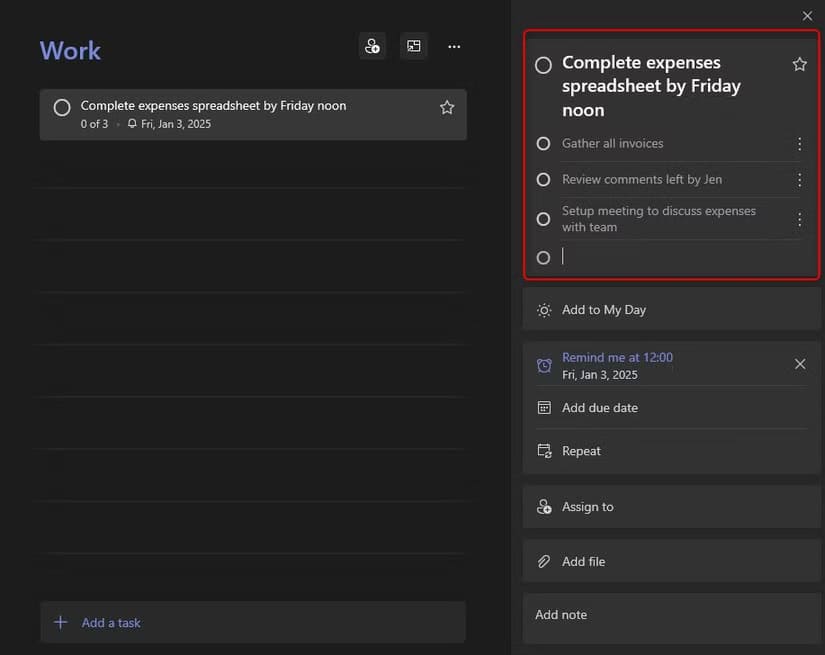The height and width of the screenshot is (655, 825).
Task: Click Add due date
Action: (671, 408)
